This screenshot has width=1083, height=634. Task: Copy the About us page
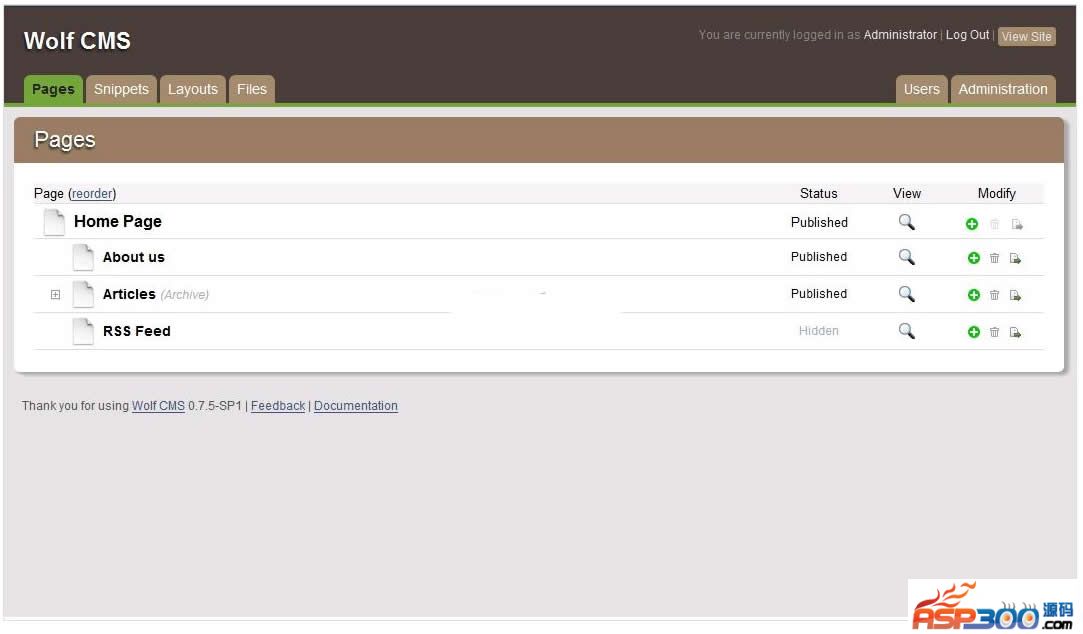[x=1015, y=258]
